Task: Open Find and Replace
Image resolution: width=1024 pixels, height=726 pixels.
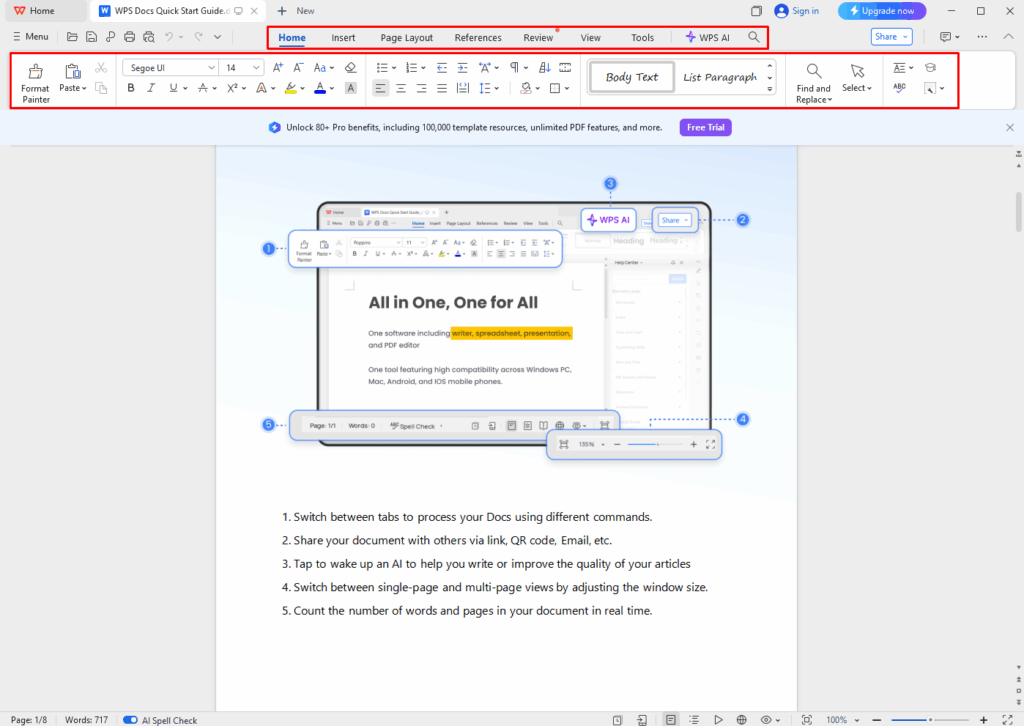Action: coord(813,80)
